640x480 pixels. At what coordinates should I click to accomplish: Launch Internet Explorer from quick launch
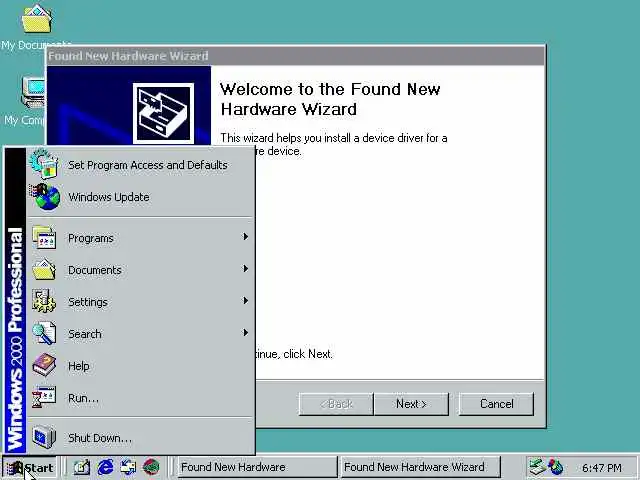click(x=105, y=467)
